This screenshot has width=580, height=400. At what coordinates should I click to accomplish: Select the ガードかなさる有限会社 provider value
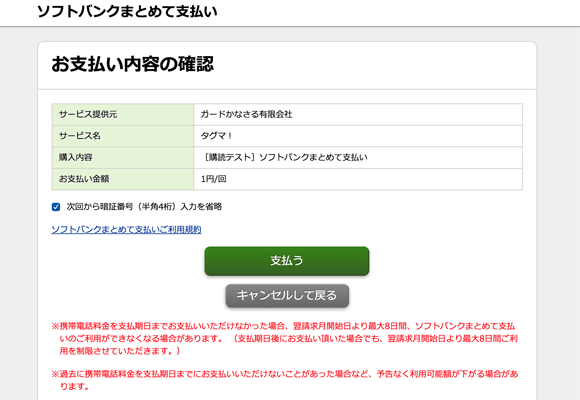coord(246,114)
